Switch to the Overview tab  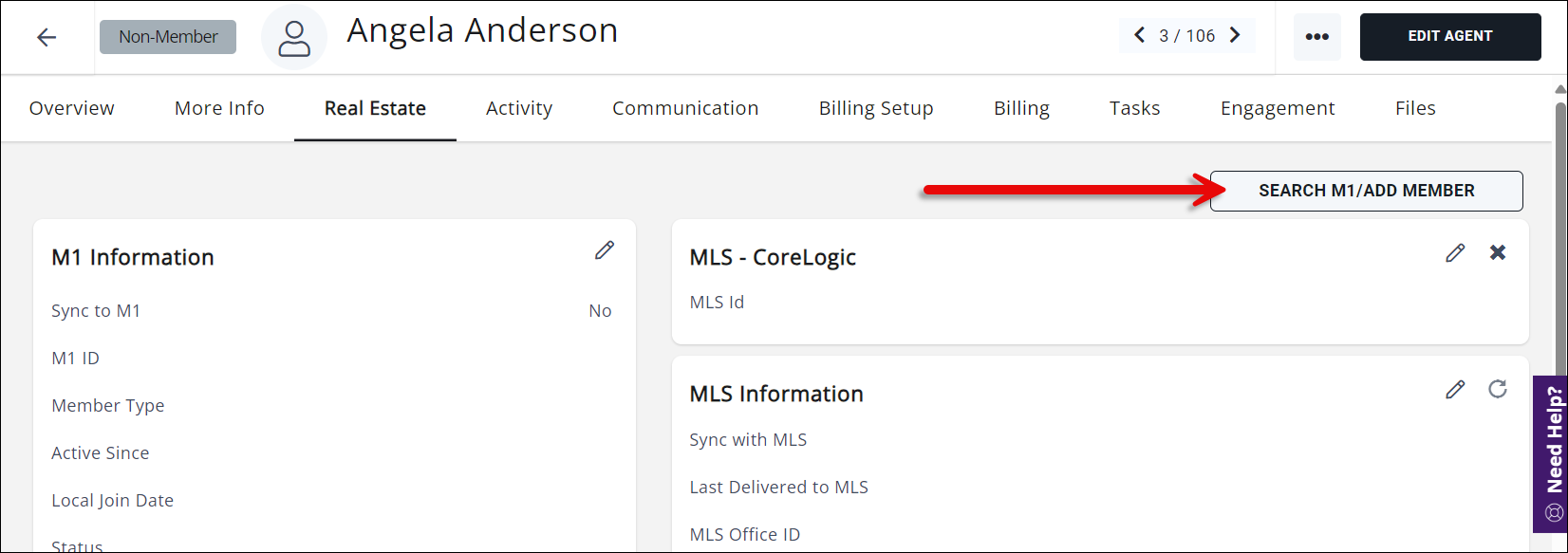(72, 108)
